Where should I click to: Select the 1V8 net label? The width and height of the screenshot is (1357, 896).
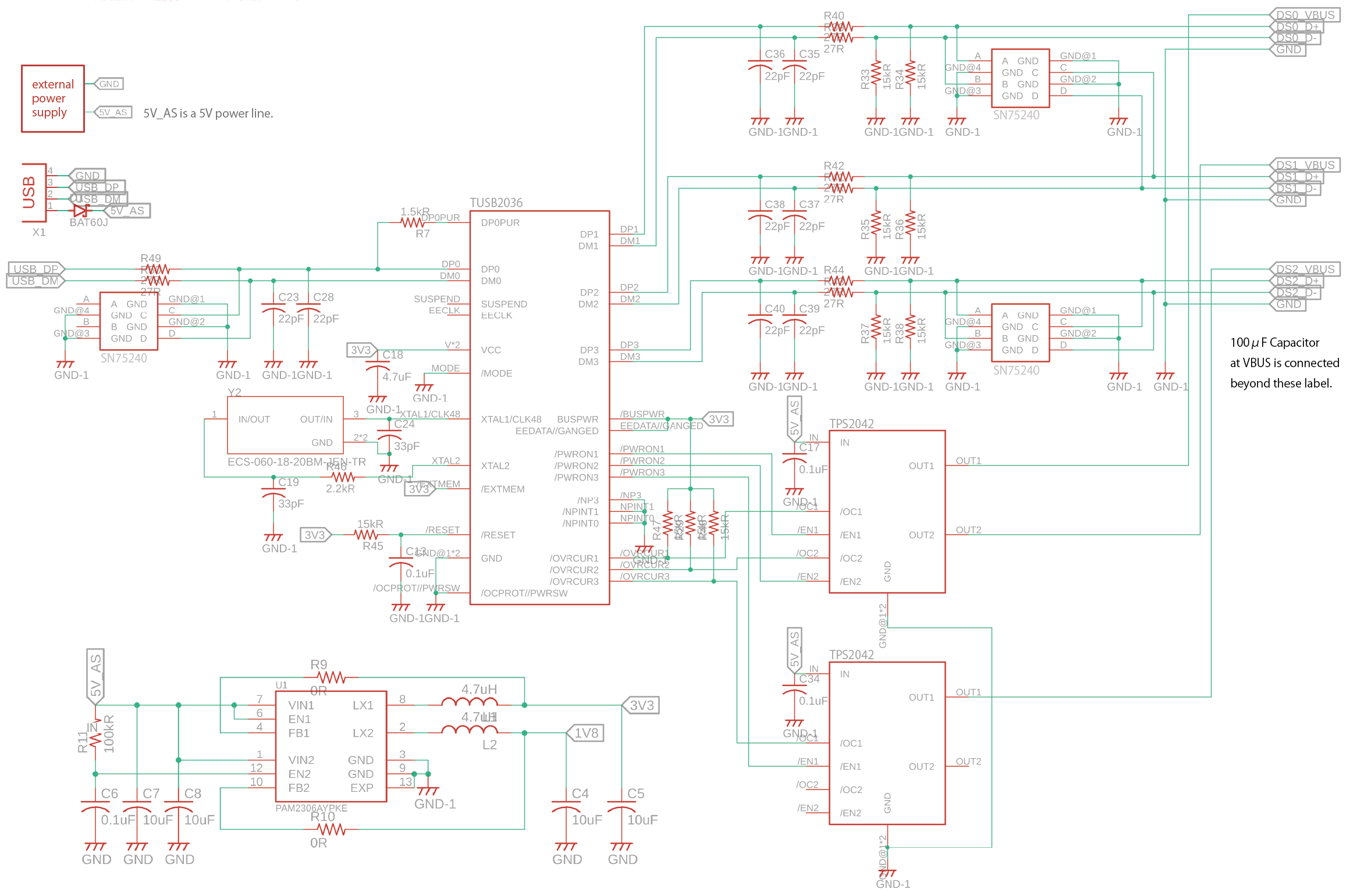[x=585, y=733]
